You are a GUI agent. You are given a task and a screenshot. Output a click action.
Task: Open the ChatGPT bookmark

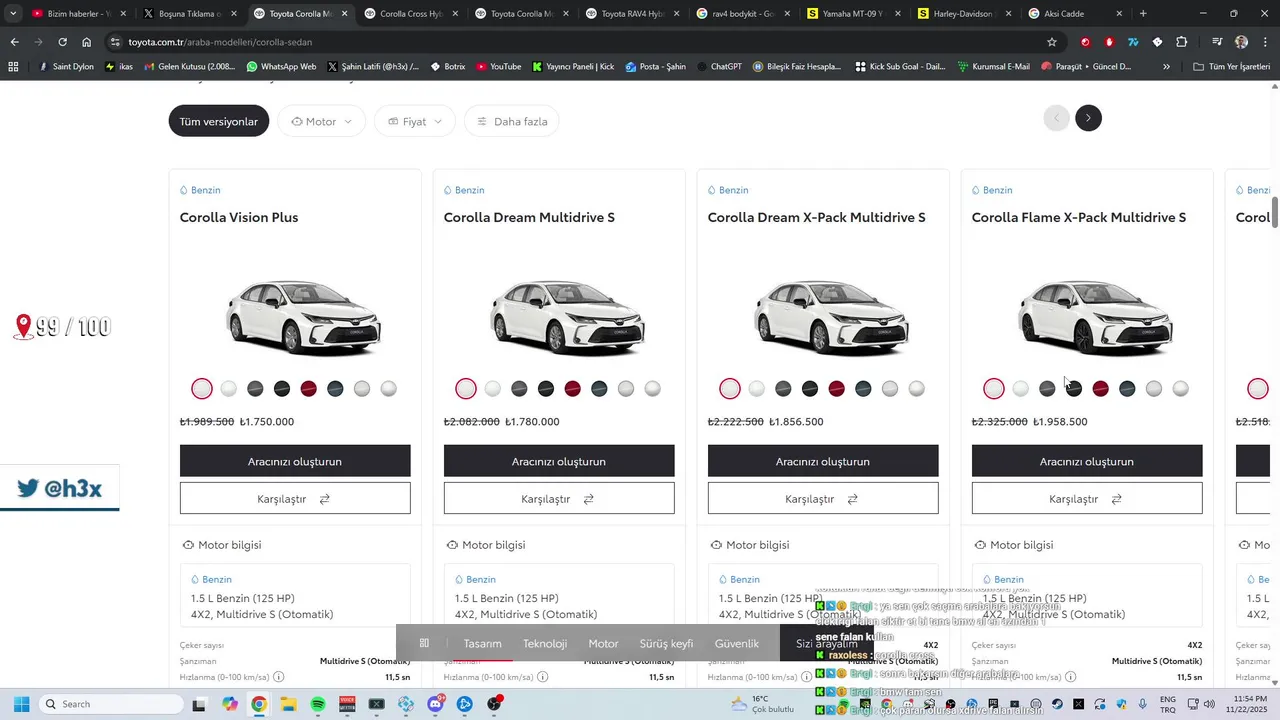[718, 66]
